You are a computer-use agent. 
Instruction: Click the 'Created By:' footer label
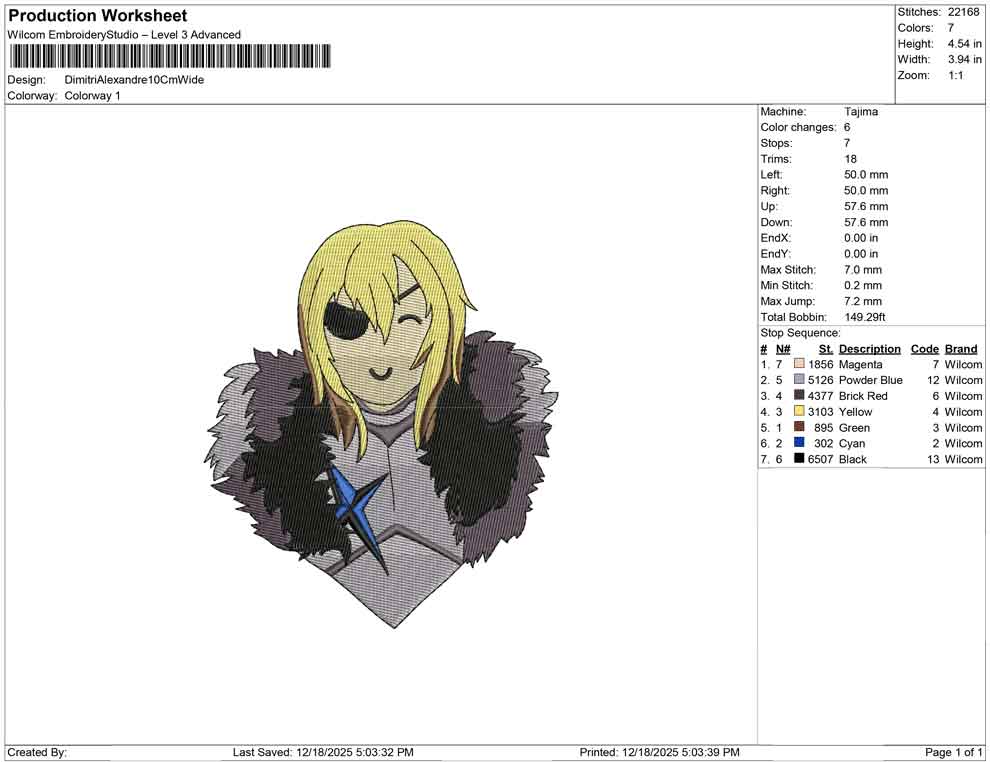pos(37,752)
